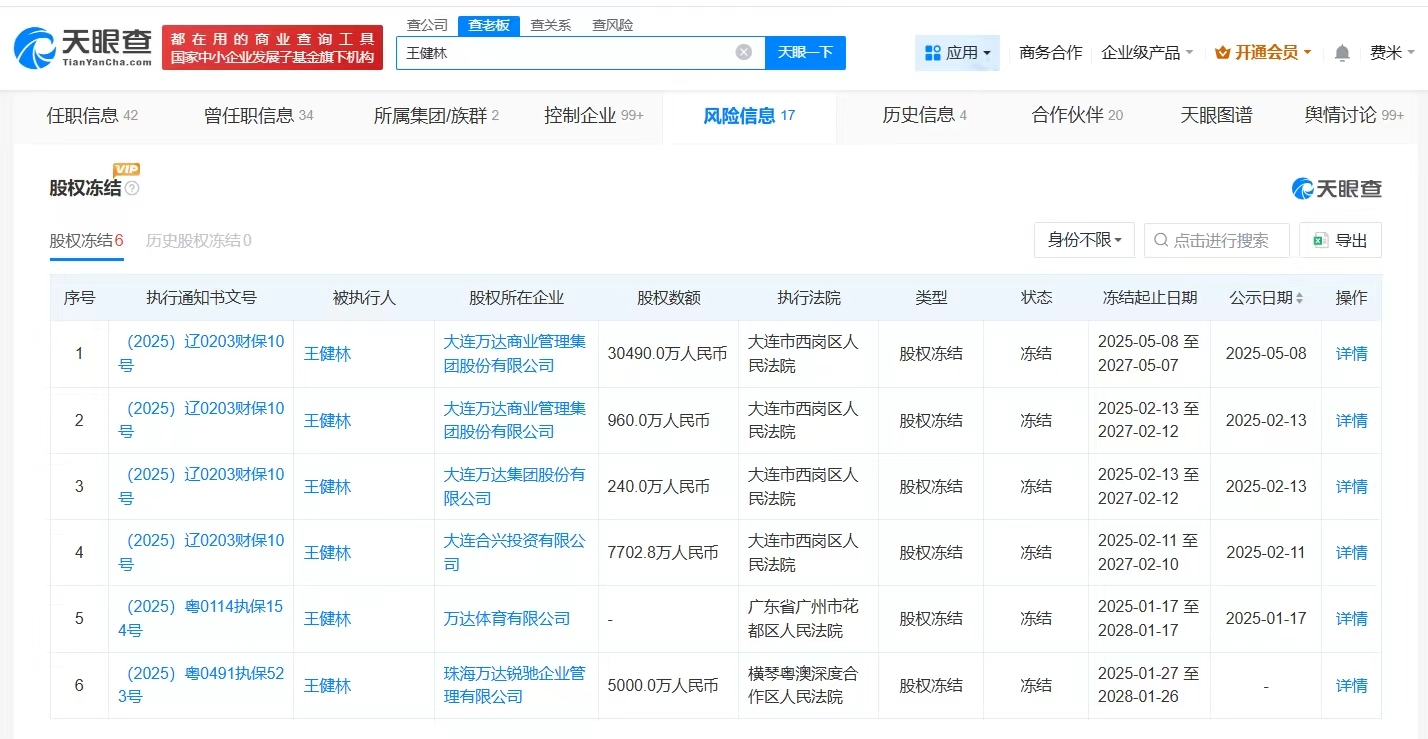Click the help question mark beside 股权冻结
The height and width of the screenshot is (739, 1428).
[133, 188]
